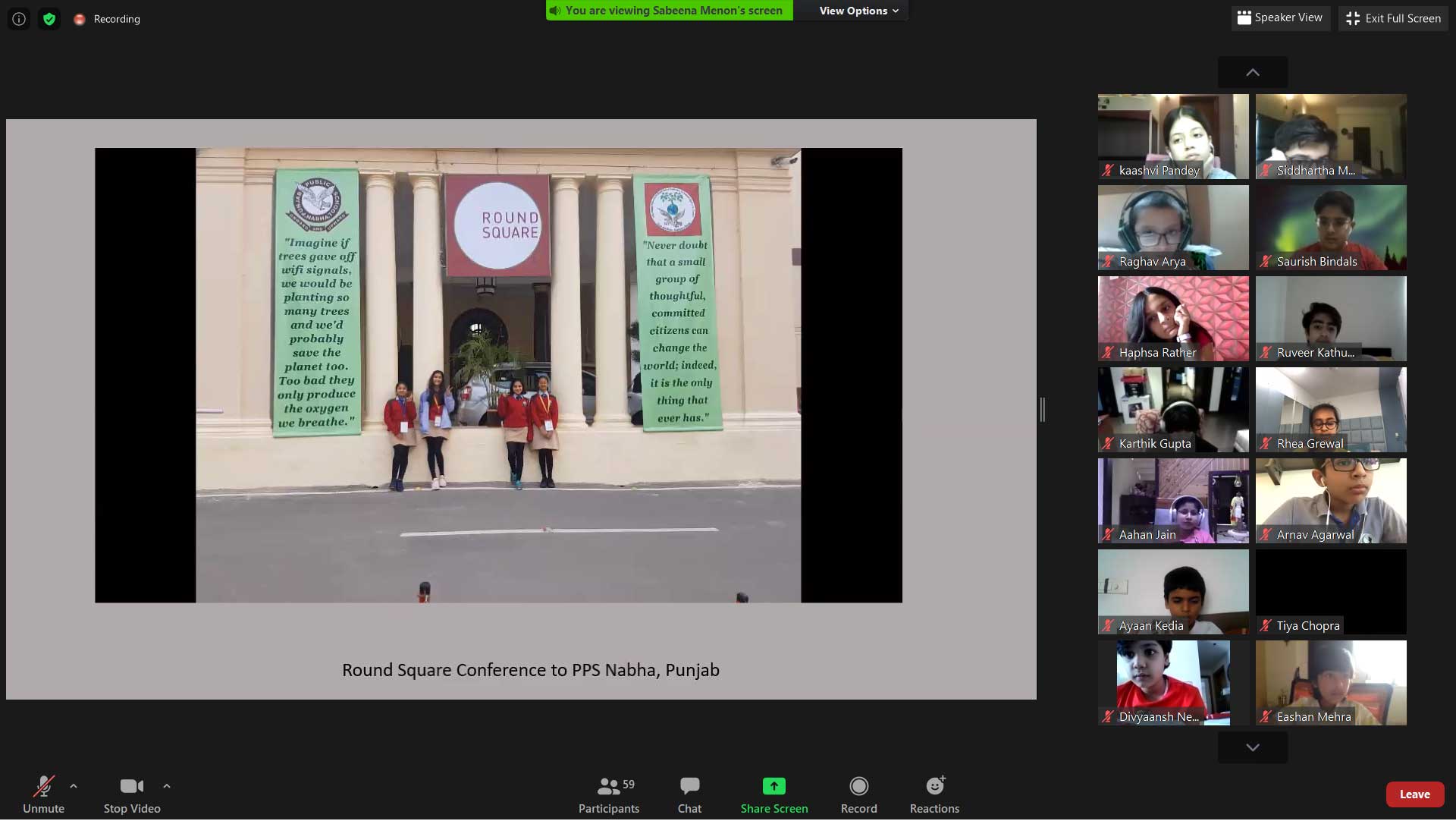Click the shared slide photo of students
The width and height of the screenshot is (1456, 821).
tap(498, 376)
